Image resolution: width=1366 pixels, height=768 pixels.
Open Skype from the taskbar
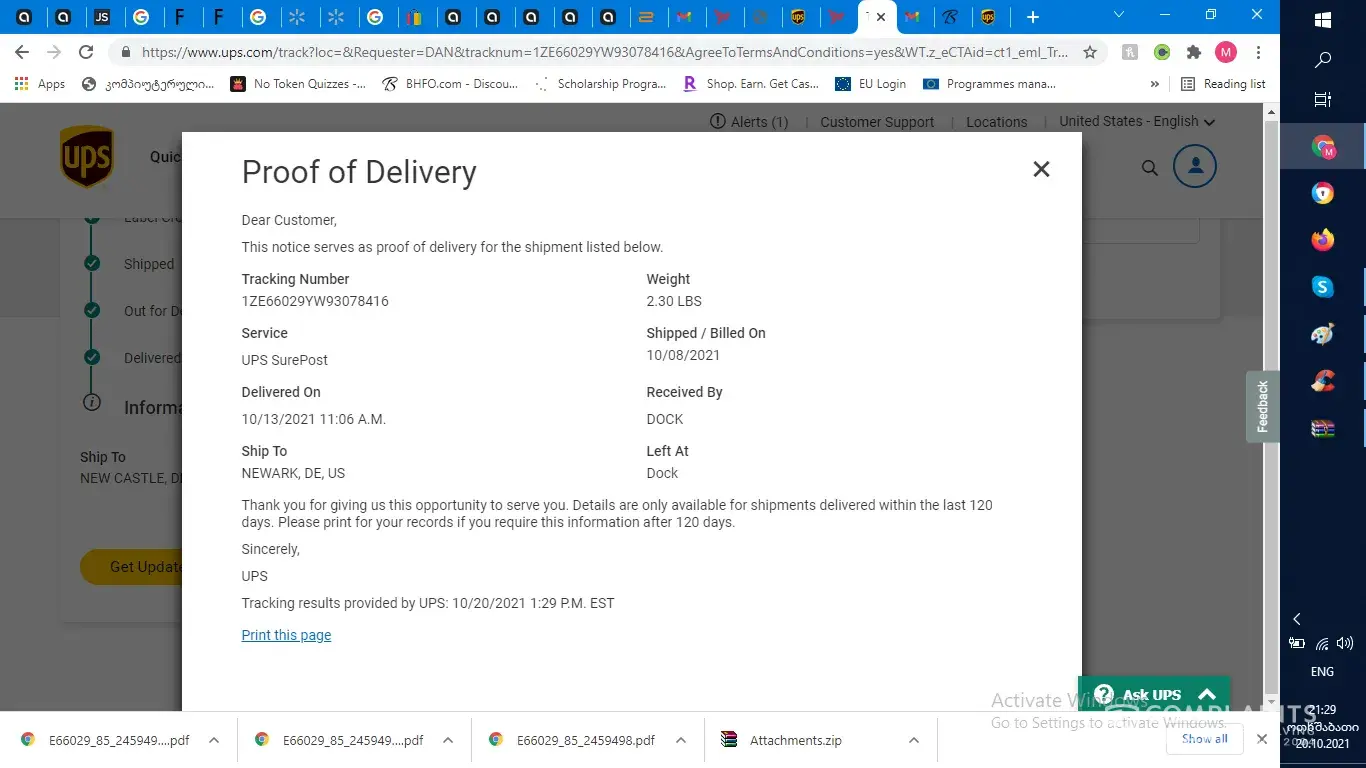pos(1323,287)
